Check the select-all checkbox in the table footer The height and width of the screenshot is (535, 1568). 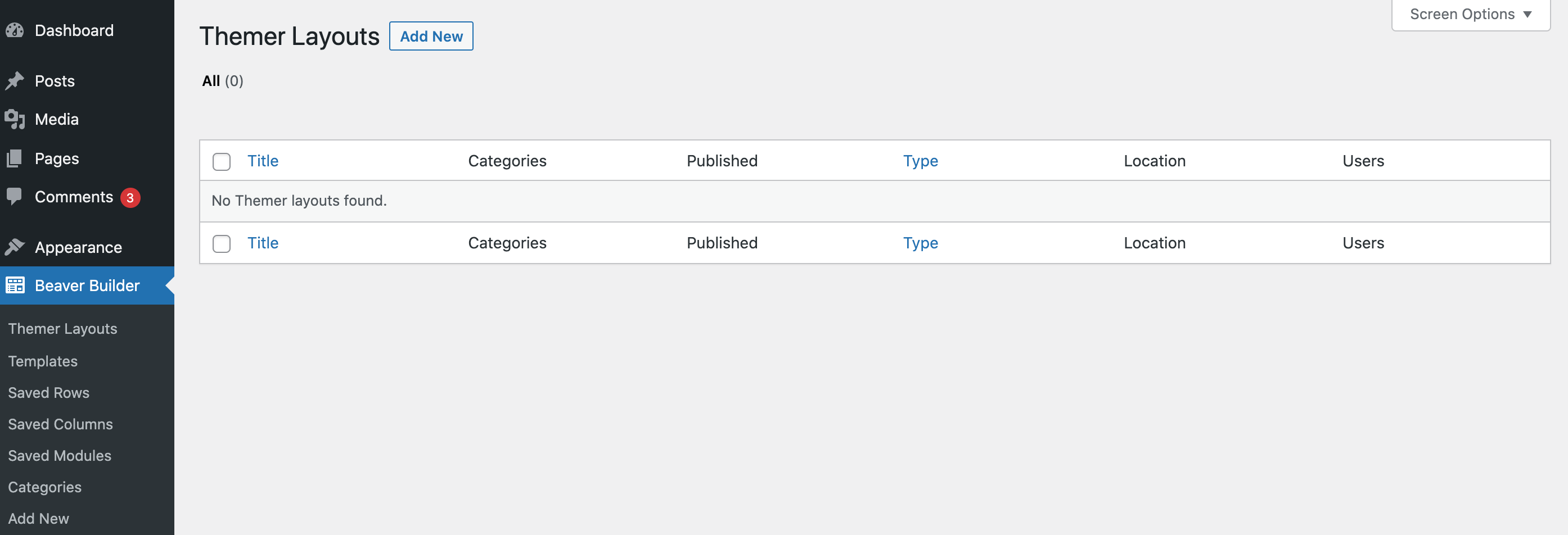point(222,243)
